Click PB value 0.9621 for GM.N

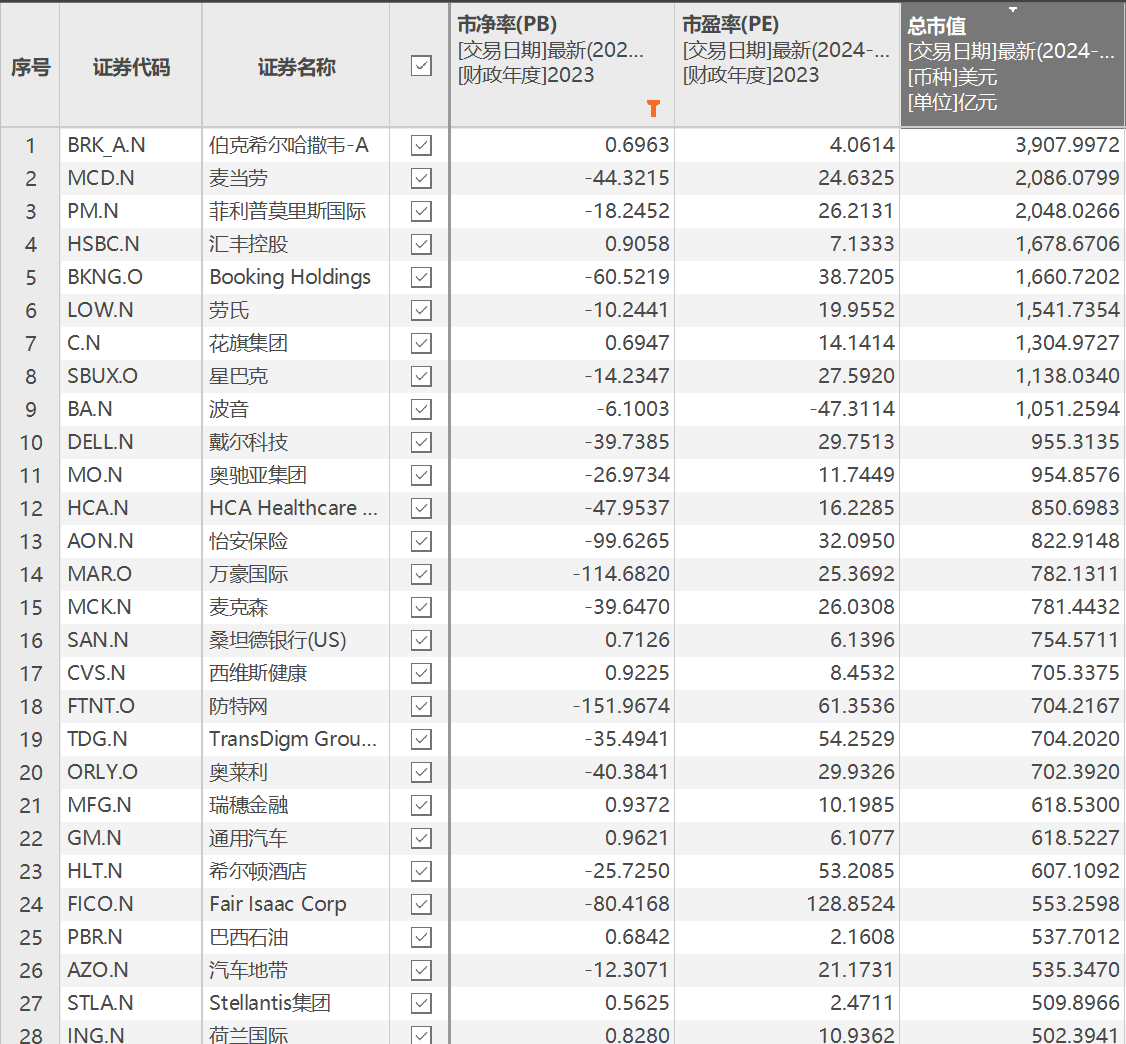[637, 839]
